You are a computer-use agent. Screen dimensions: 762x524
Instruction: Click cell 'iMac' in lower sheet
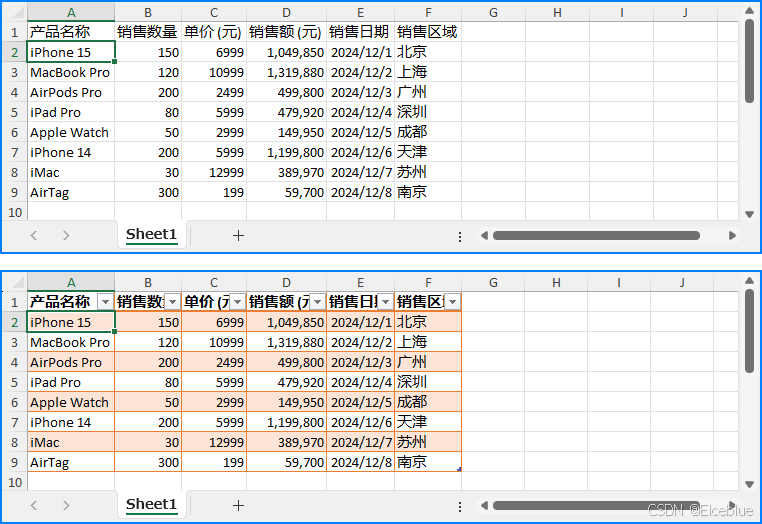coord(71,442)
